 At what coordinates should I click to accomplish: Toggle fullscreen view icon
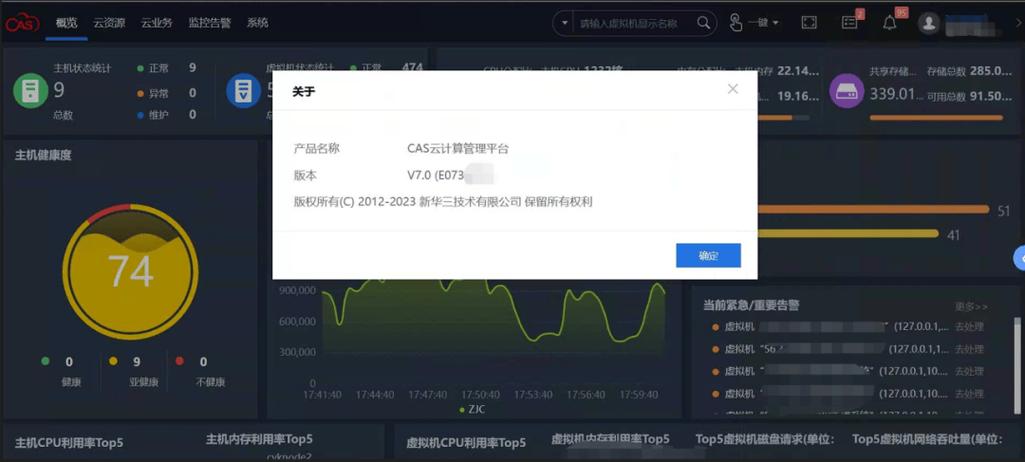pyautogui.click(x=809, y=23)
